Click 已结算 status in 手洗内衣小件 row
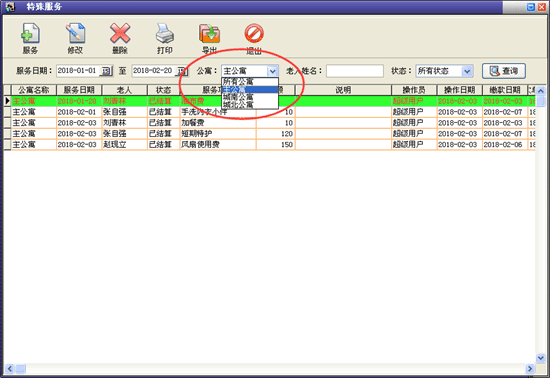Screen dimensions: 550x378 [163, 112]
